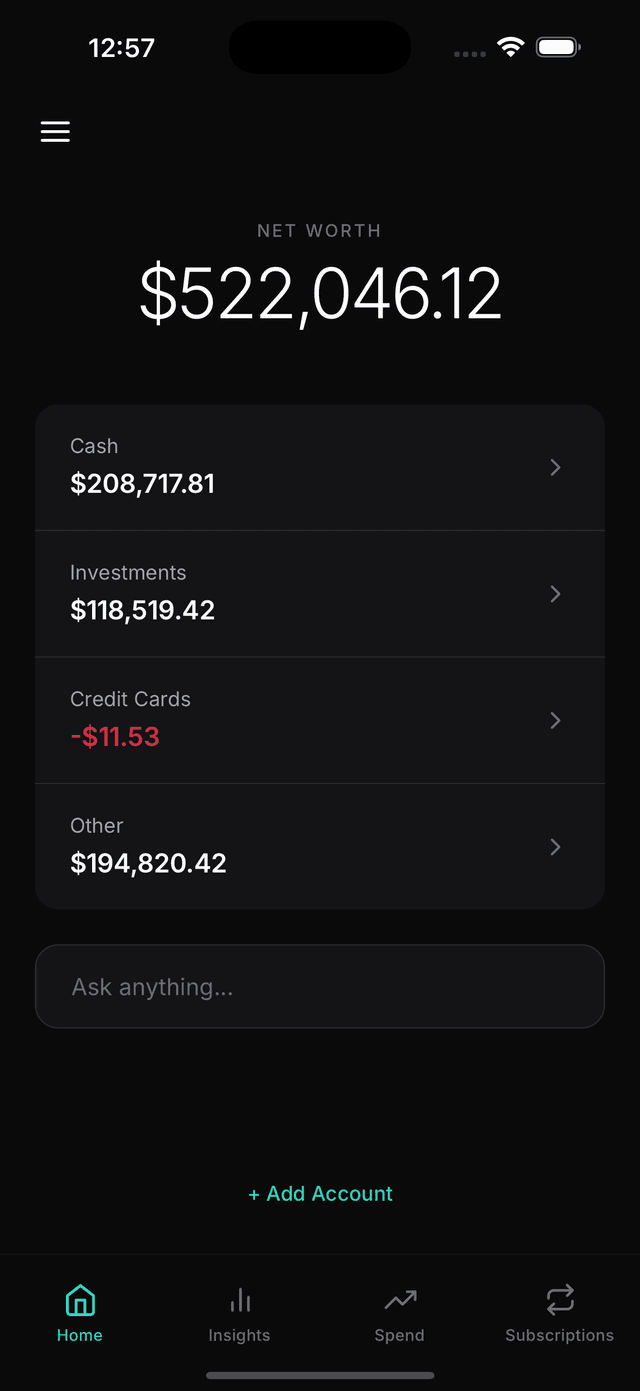Viewport: 640px width, 1391px height.
Task: Switch to the Subscriptions tab label
Action: pos(559,1336)
